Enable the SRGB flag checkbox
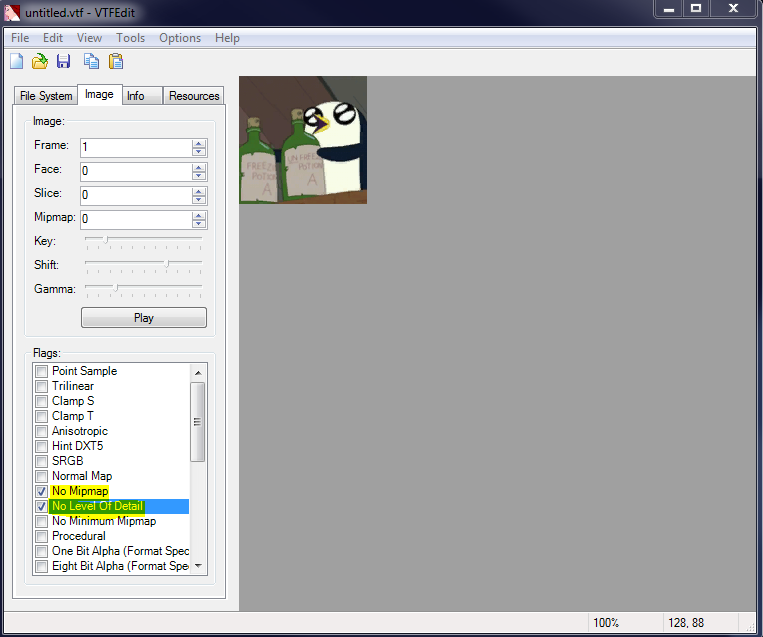Viewport: 763px width, 637px height. [42, 461]
